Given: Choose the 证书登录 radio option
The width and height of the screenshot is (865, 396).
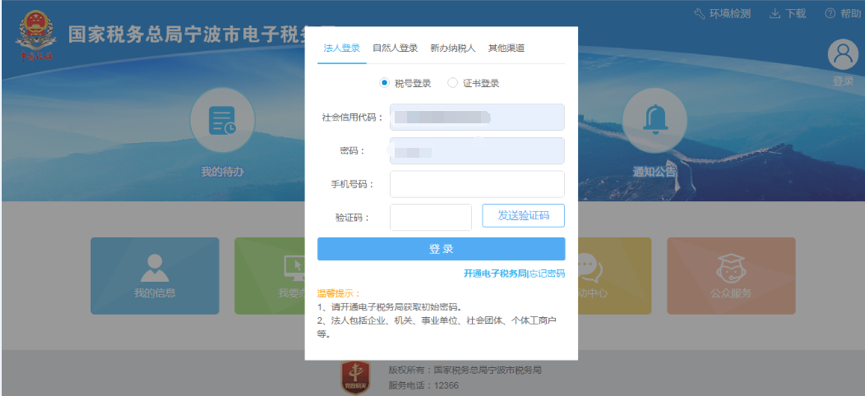Looking at the screenshot, I should 452,83.
